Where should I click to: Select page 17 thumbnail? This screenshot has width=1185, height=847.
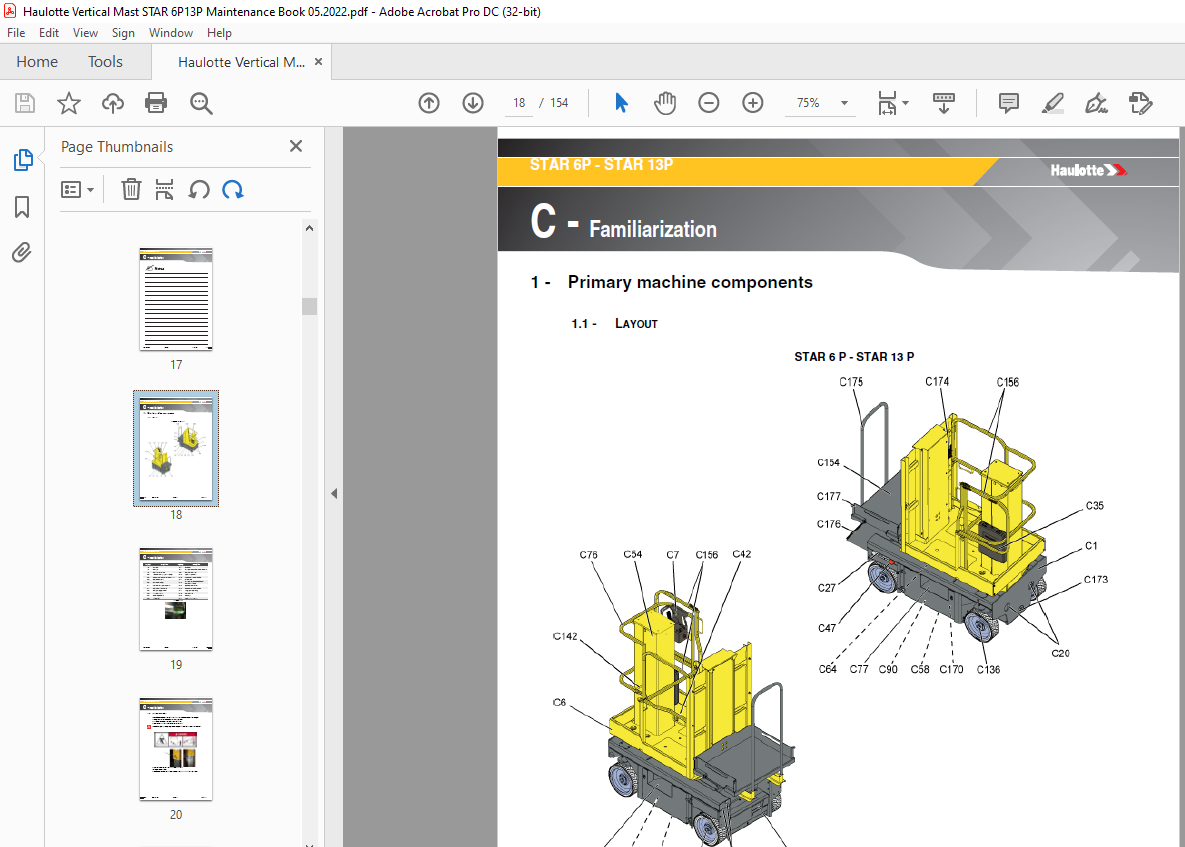pos(176,299)
